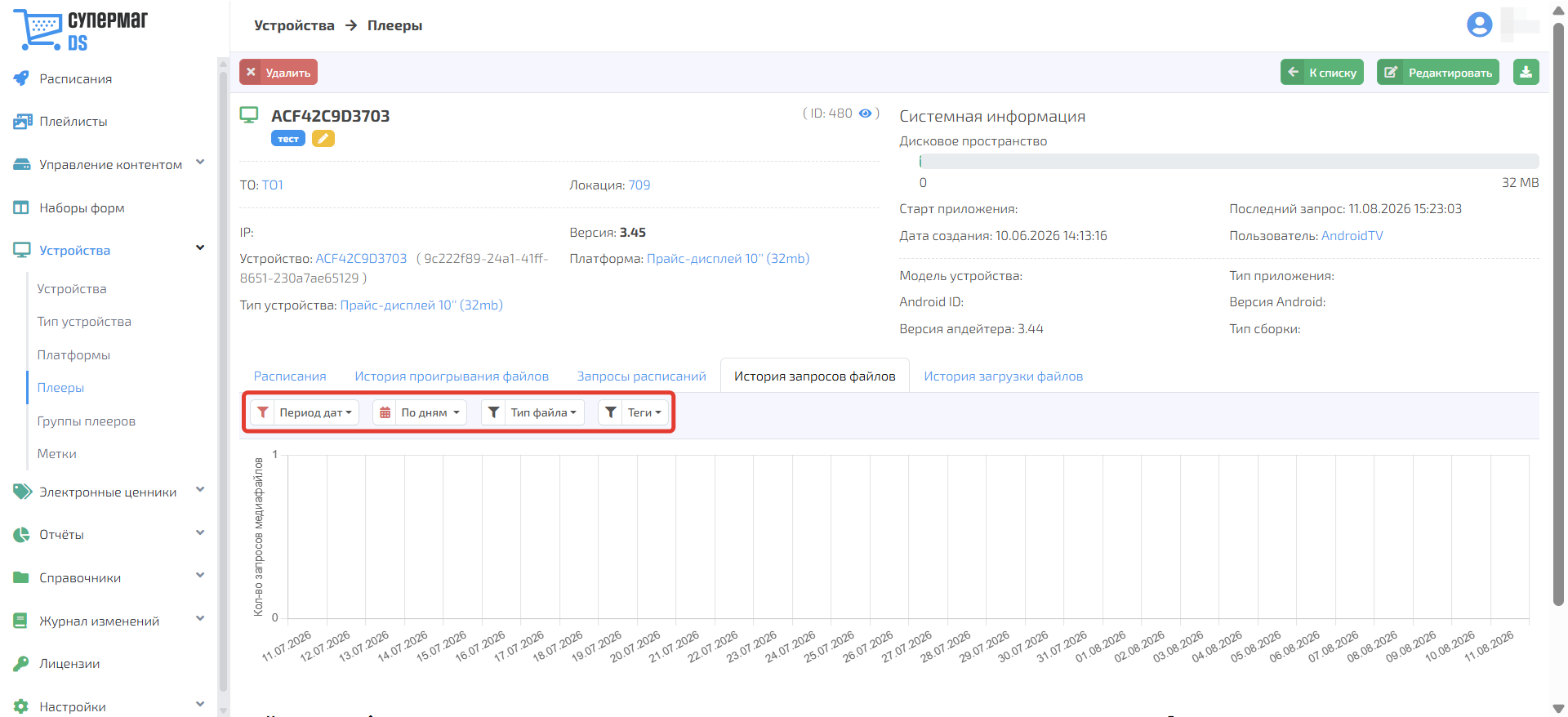Viewport: 1568px width, 717px height.
Task: Click the green monitor icon beside ACF42C9D3703
Action: (249, 115)
